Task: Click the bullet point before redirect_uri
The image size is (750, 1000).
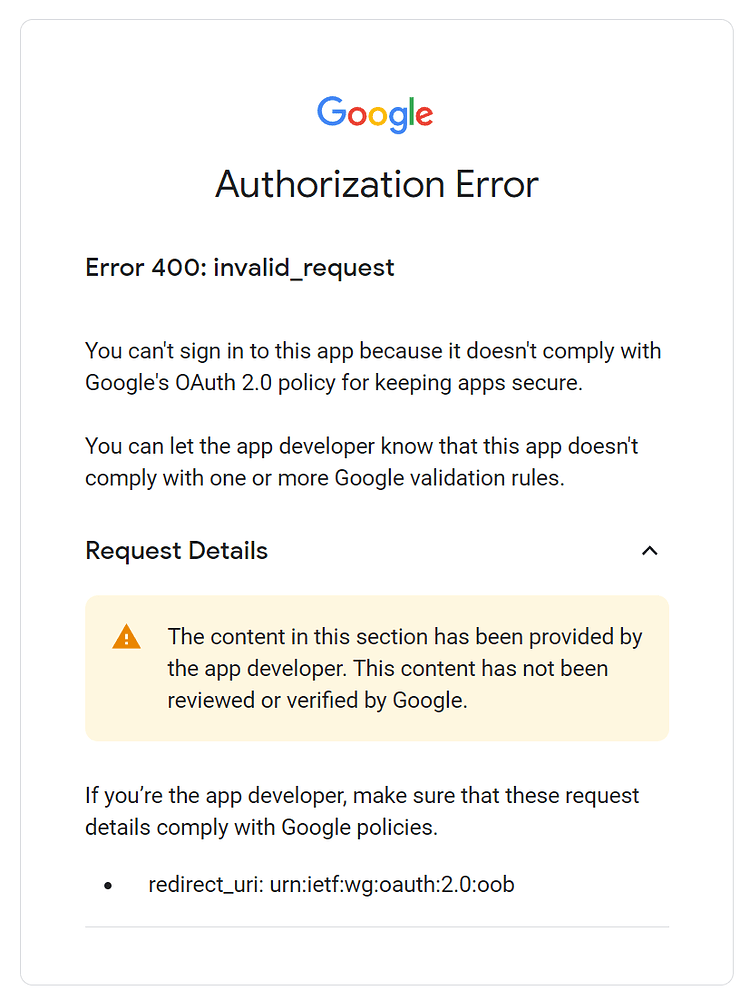Action: [x=109, y=886]
